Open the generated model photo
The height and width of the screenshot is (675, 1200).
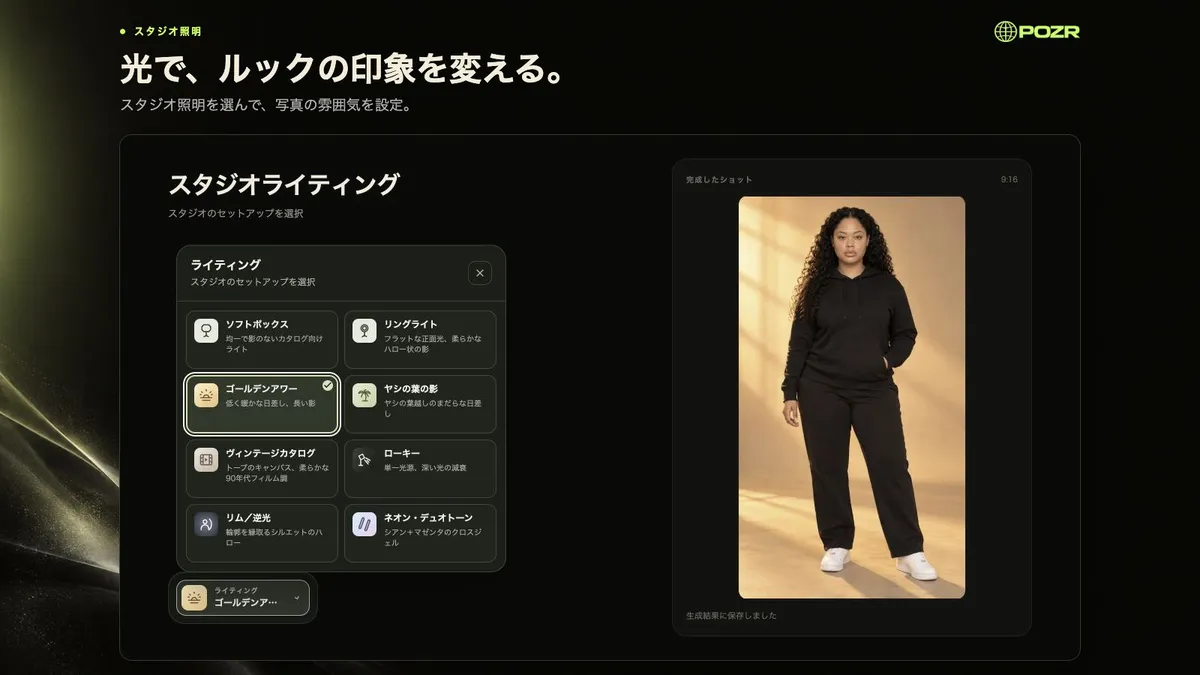852,397
